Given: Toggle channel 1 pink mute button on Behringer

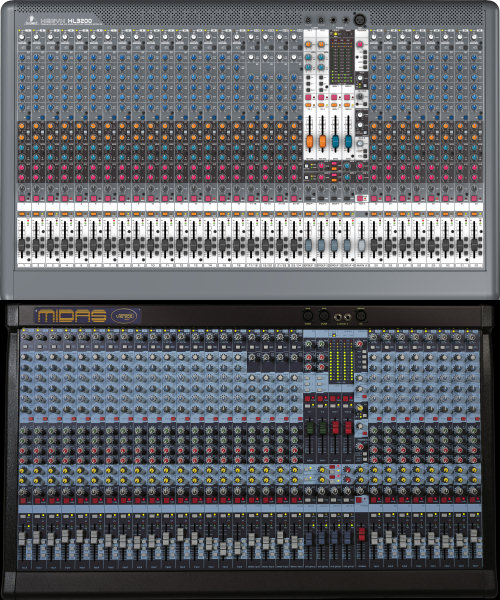Looking at the screenshot, I should click(x=22, y=199).
